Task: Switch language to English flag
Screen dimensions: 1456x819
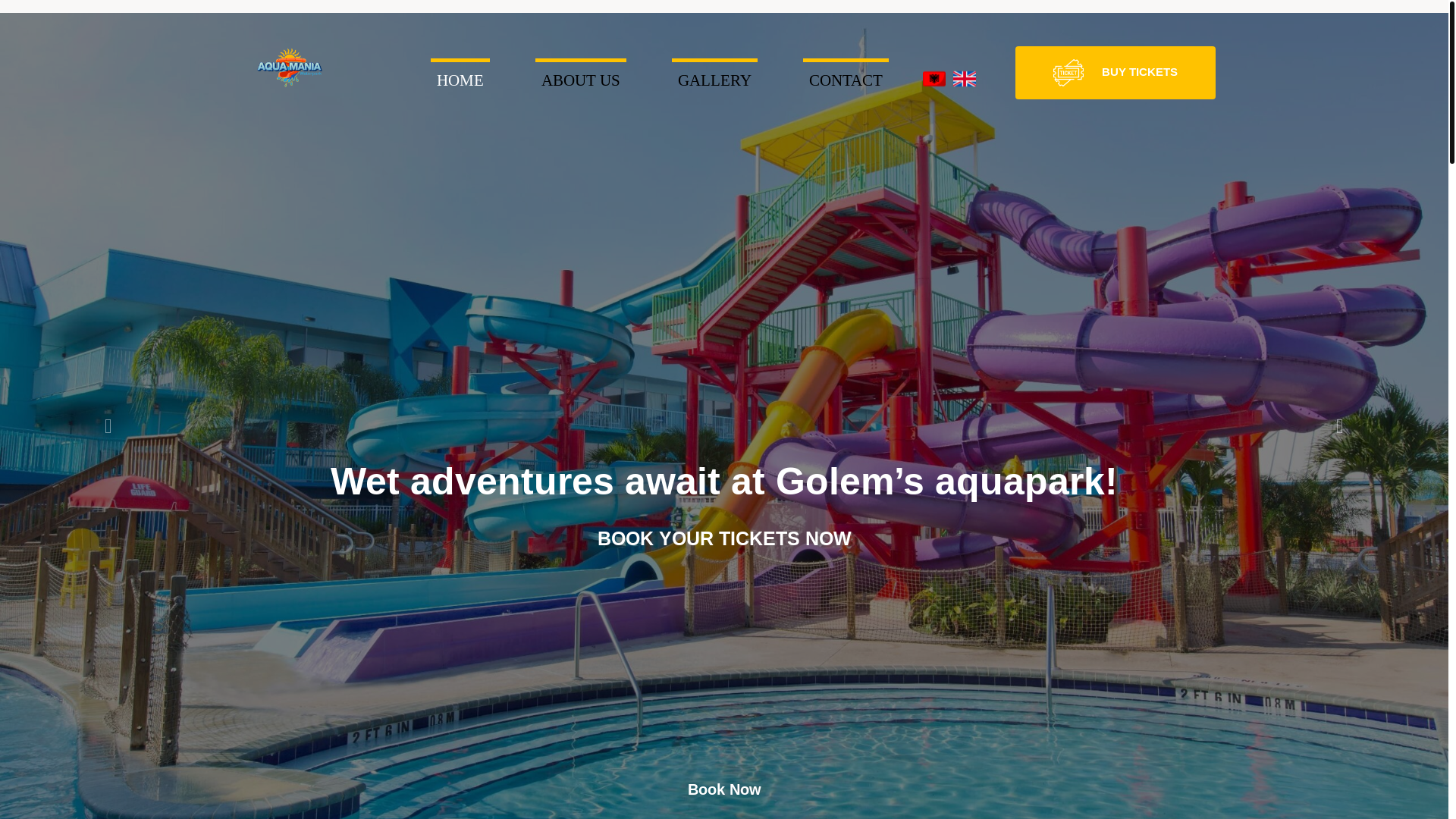Action: (964, 79)
